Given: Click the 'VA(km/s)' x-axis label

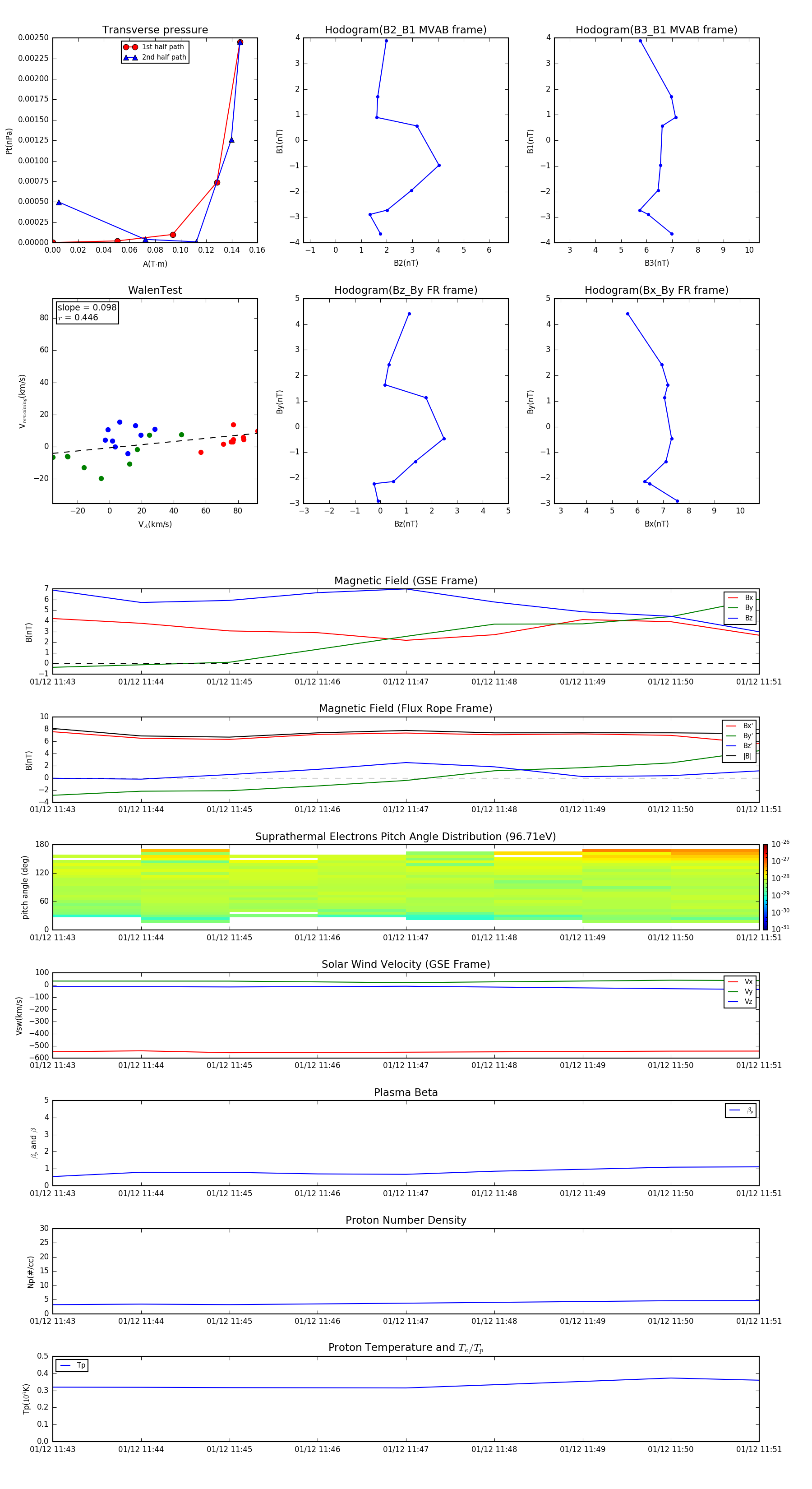Looking at the screenshot, I should [155, 524].
